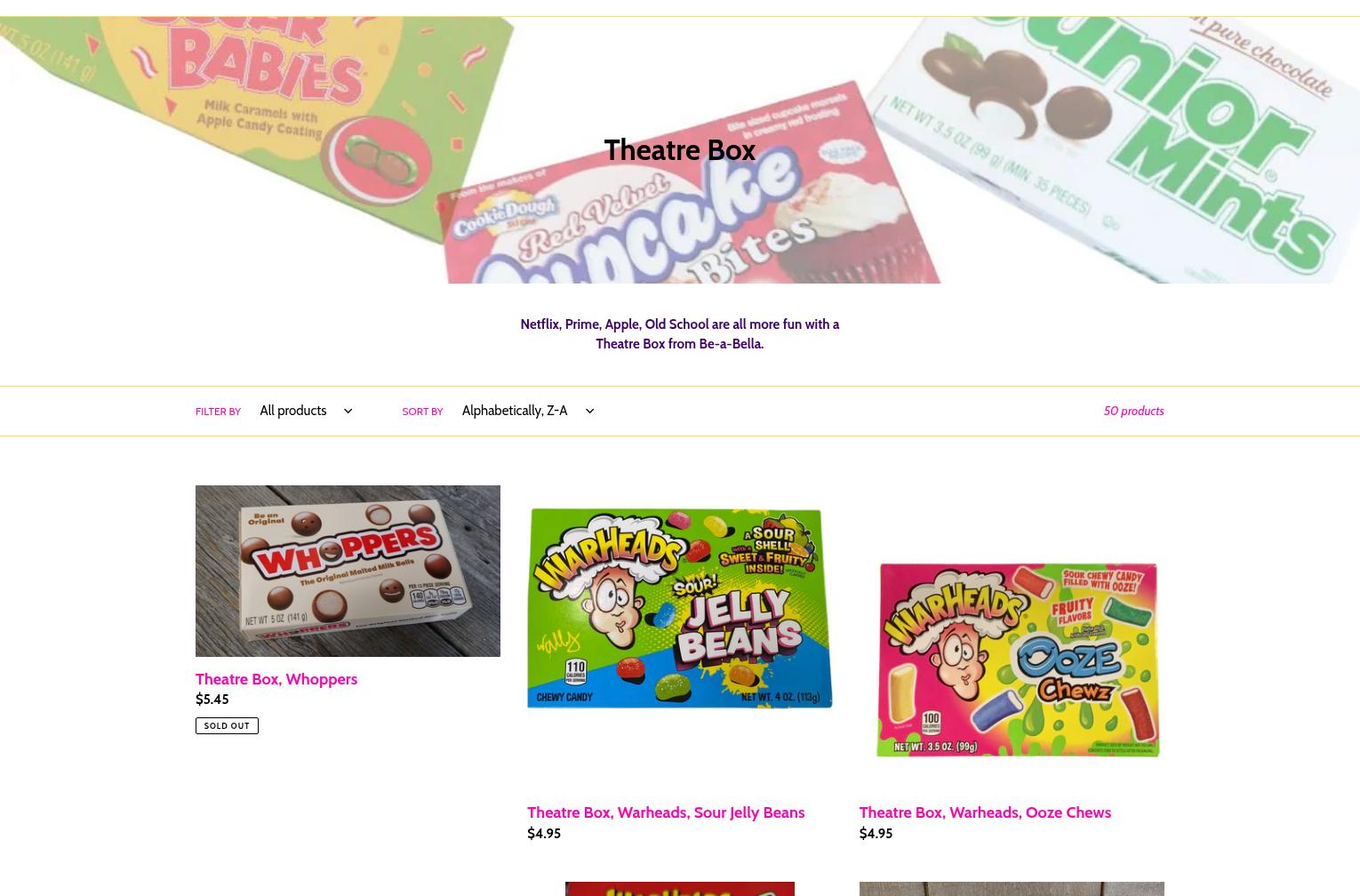Viewport: 1360px width, 896px height.
Task: Click the Netflix, Prime, Apple collection description text
Action: 679,334
